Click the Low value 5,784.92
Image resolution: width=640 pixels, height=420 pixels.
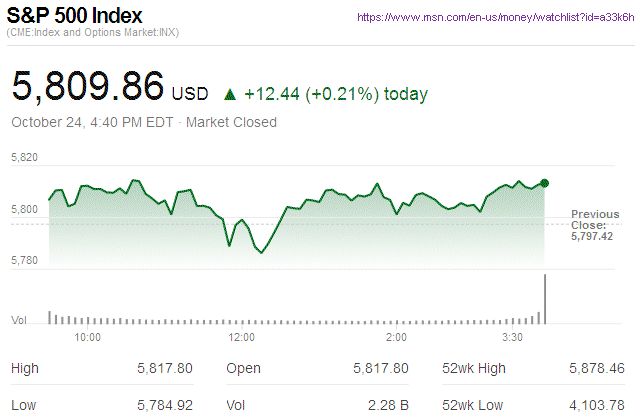[164, 404]
